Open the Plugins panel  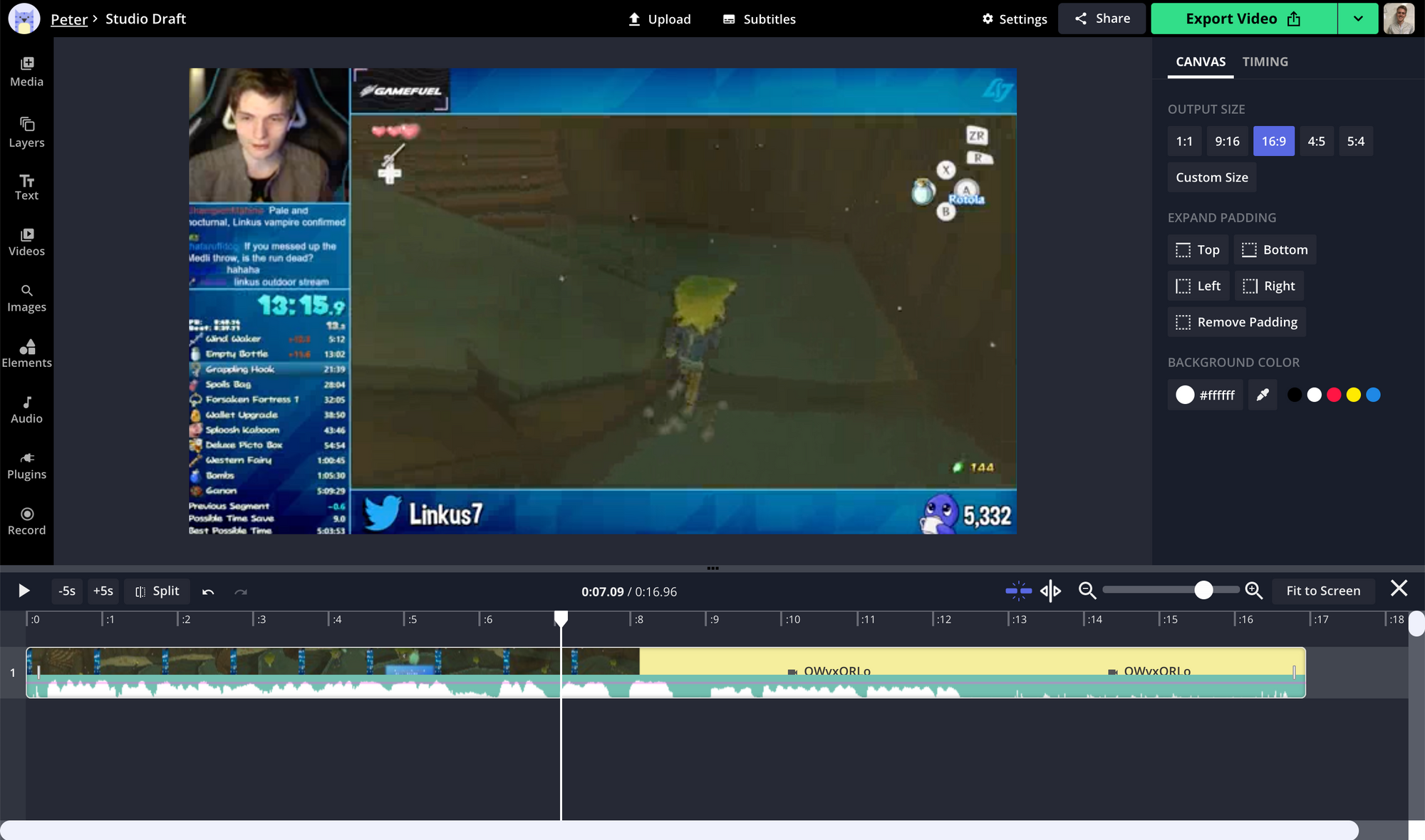point(26,465)
